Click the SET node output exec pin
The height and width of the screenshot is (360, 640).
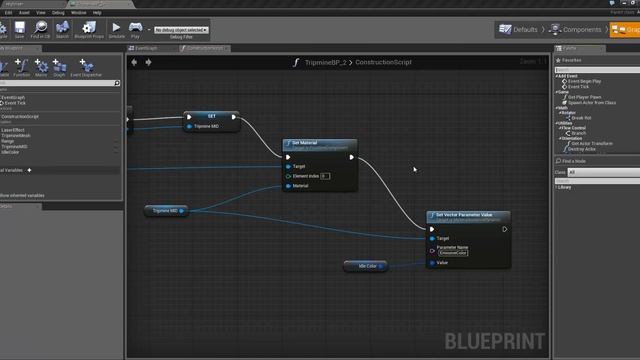coord(233,117)
